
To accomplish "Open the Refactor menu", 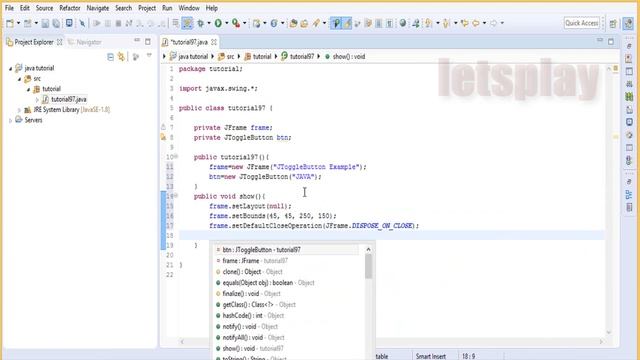I will pos(70,8).
